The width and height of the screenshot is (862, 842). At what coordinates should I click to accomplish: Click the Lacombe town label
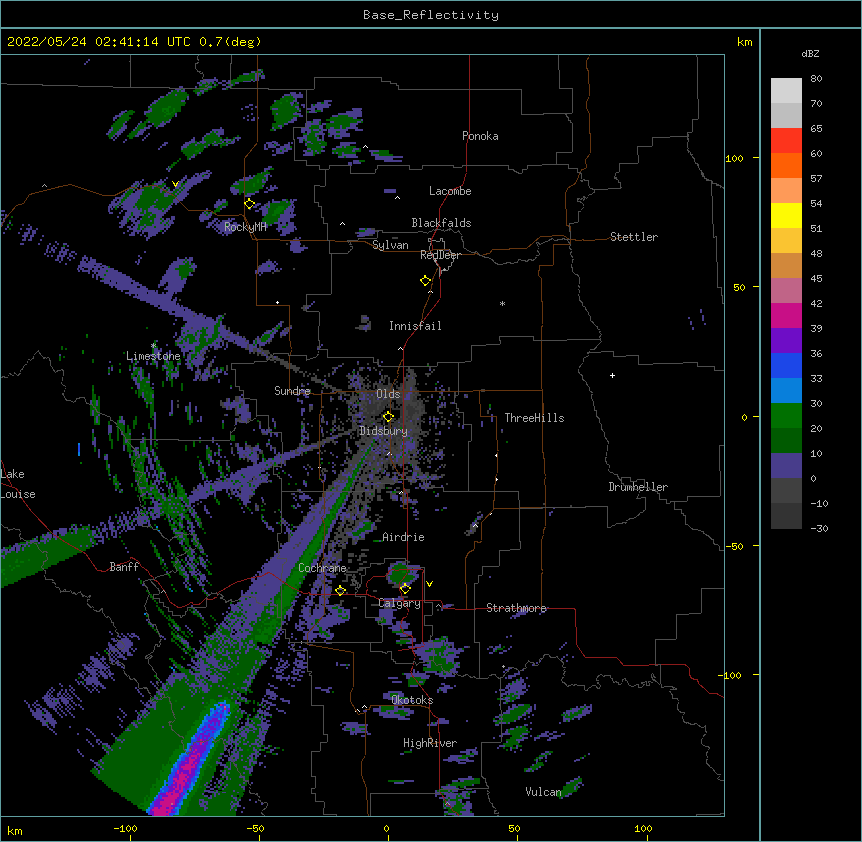coord(450,191)
